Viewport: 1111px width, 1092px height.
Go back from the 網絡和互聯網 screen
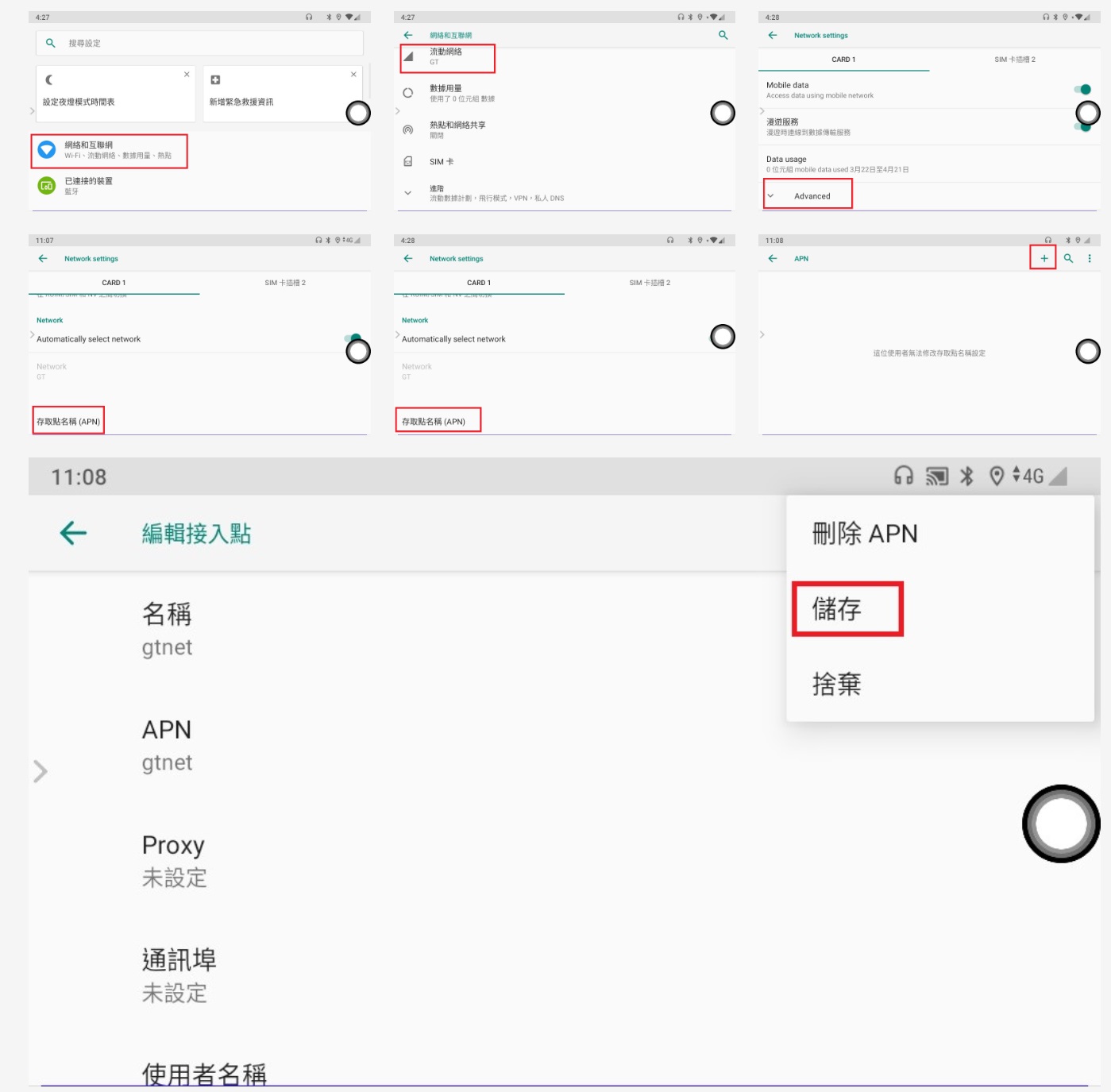408,35
